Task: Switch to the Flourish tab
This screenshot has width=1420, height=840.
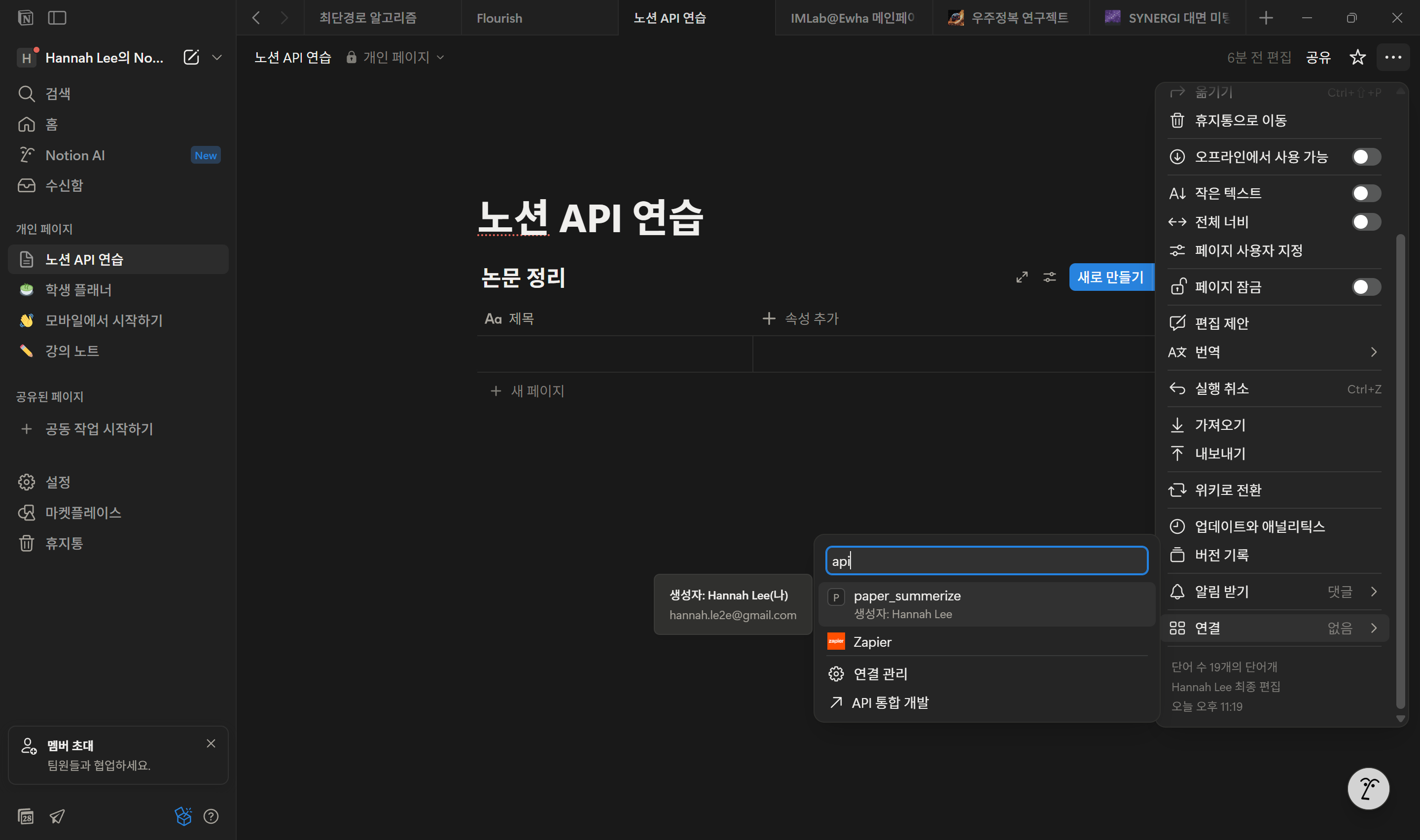Action: pos(499,18)
